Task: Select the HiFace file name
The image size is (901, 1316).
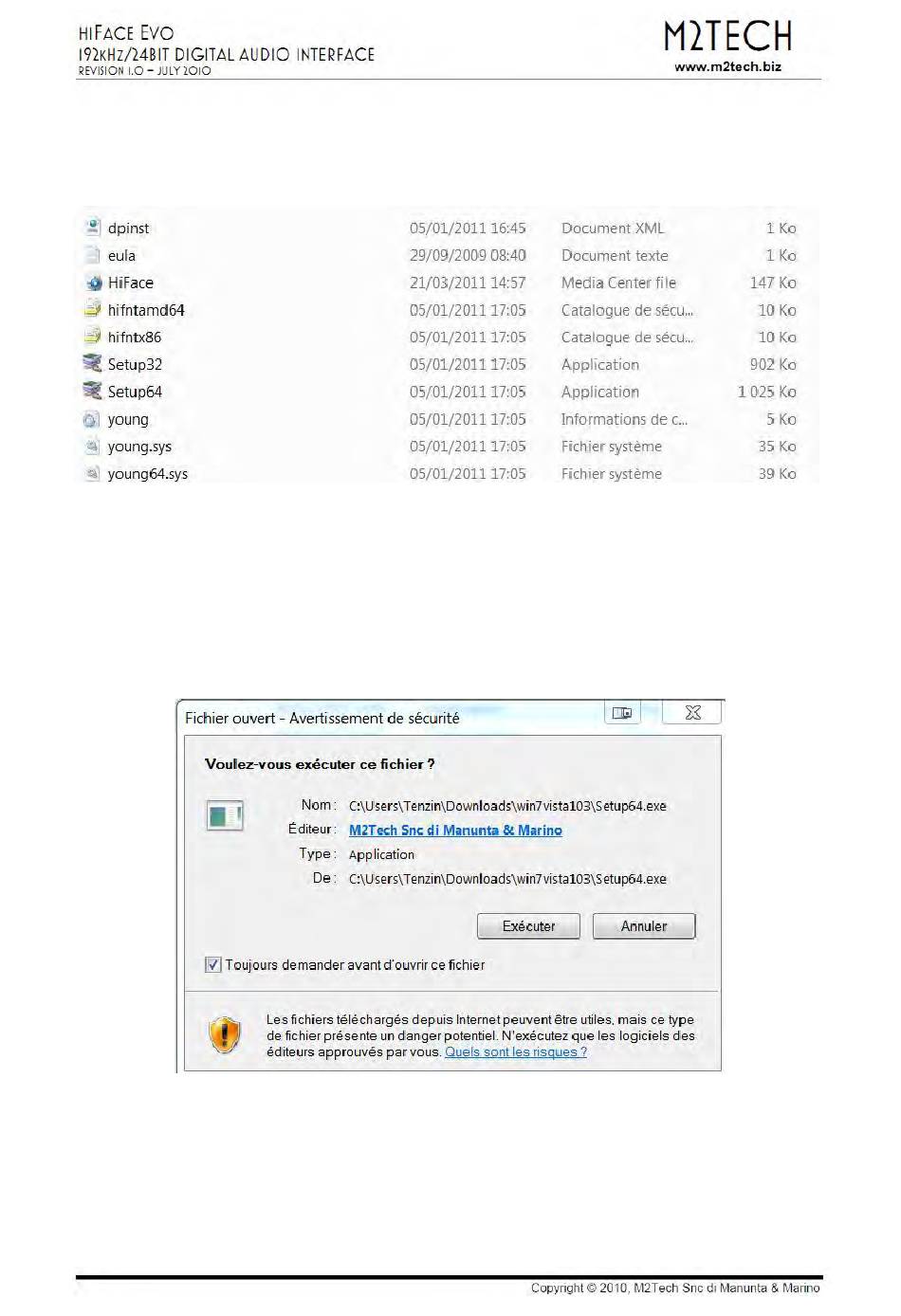Action: 131,283
